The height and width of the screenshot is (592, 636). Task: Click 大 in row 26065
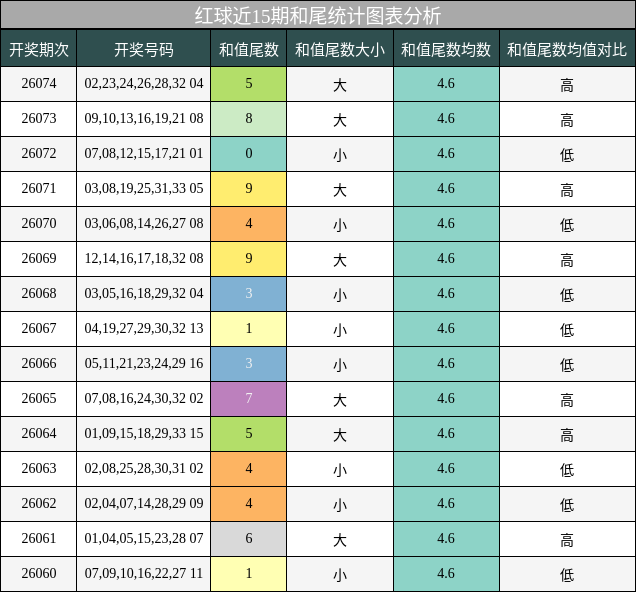coord(340,400)
